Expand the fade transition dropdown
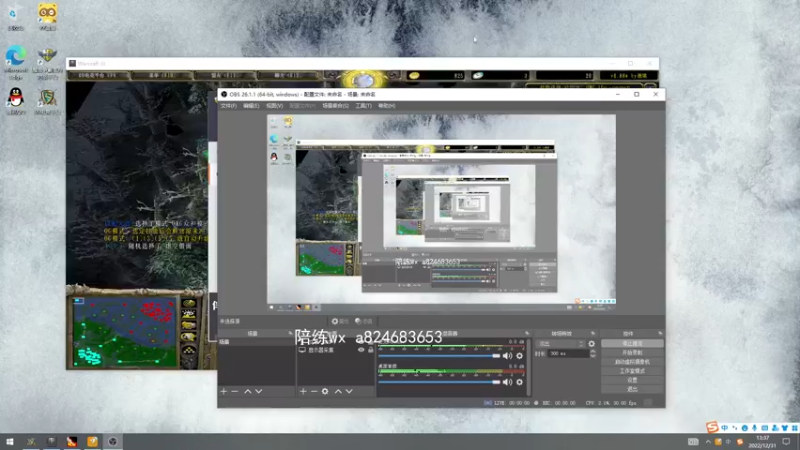 click(x=560, y=344)
